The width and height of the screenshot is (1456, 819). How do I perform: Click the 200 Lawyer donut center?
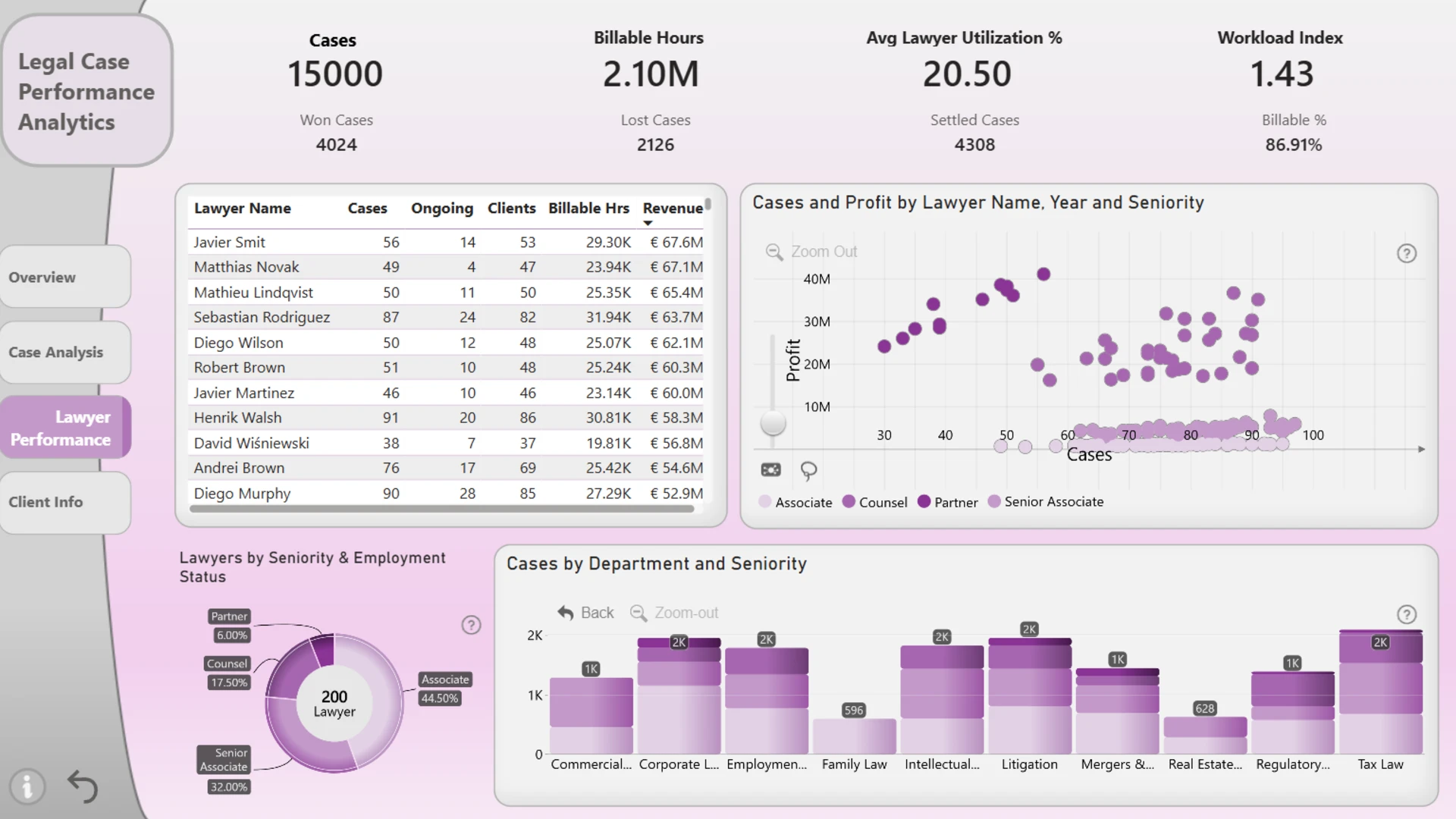coord(334,703)
